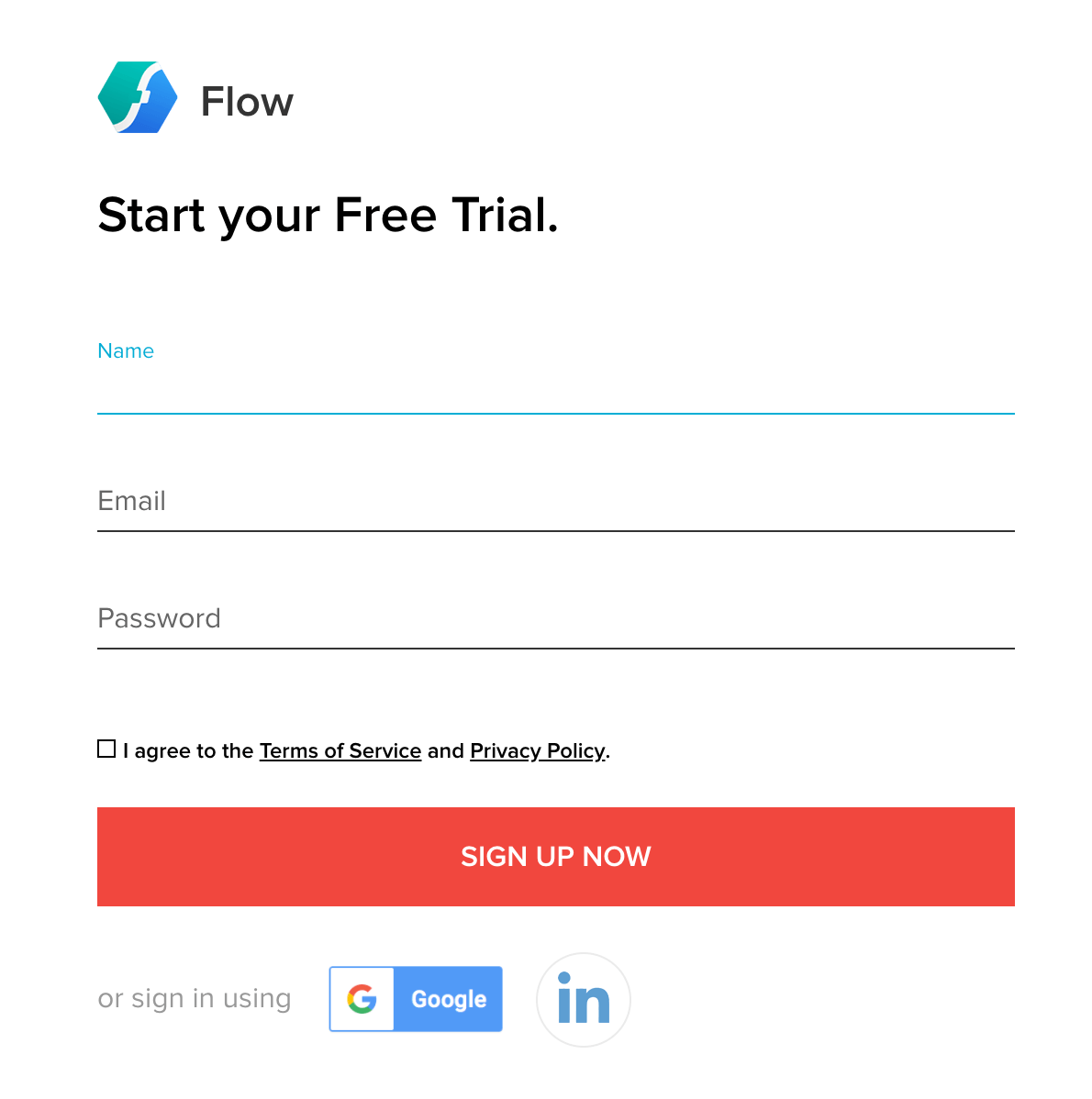Screen dimensions: 1092x1099
Task: Click the word "and" between policy links
Action: [446, 751]
